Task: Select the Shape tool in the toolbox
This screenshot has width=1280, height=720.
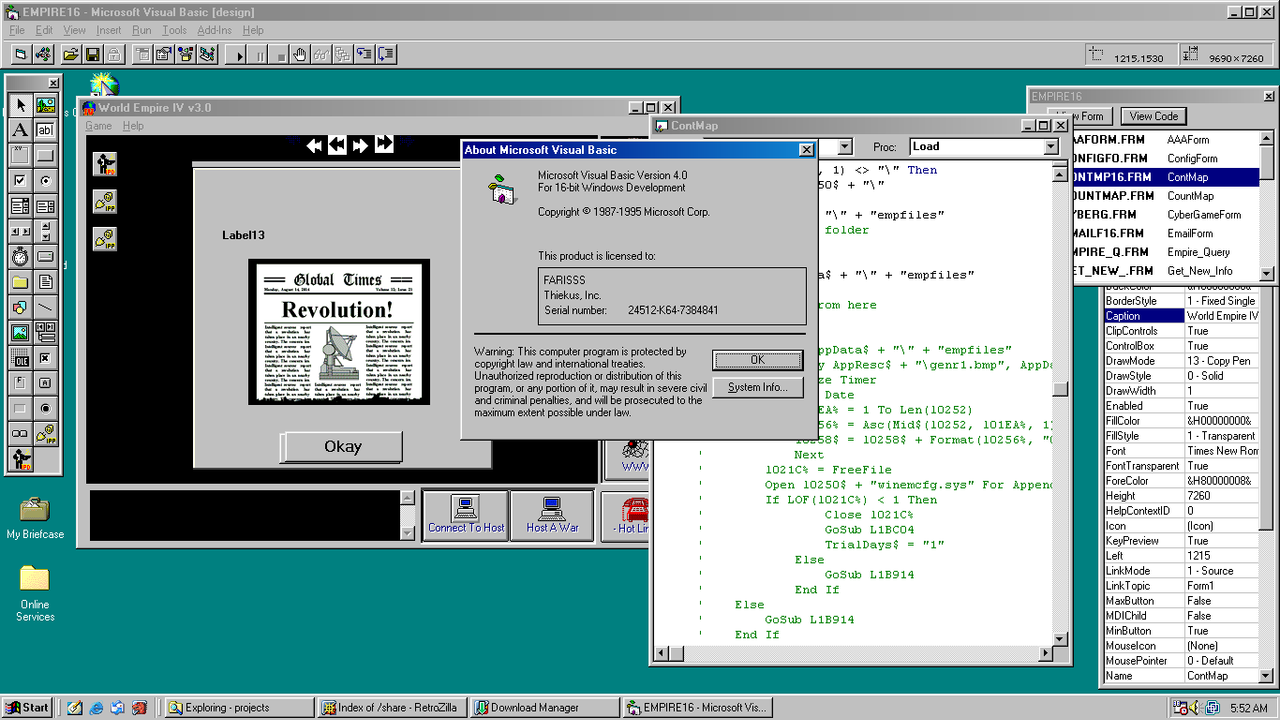Action: coord(20,308)
